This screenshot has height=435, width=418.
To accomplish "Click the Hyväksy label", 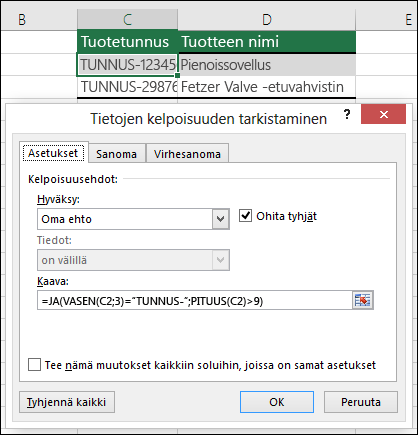I will [x=58, y=199].
